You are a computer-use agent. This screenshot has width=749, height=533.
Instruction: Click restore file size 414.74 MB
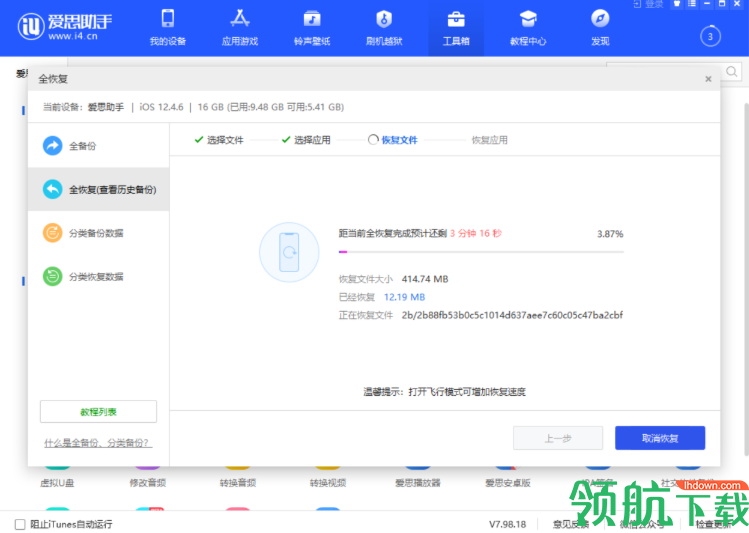pos(425,279)
